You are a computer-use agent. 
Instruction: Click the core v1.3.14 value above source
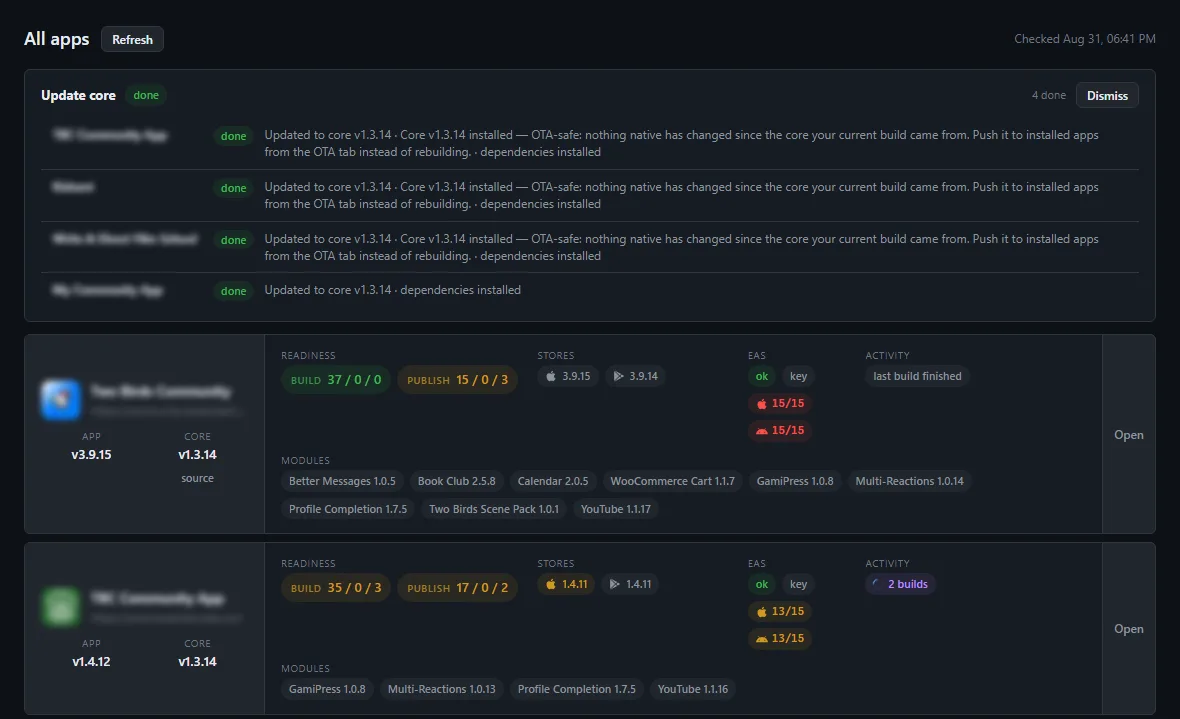coord(197,455)
